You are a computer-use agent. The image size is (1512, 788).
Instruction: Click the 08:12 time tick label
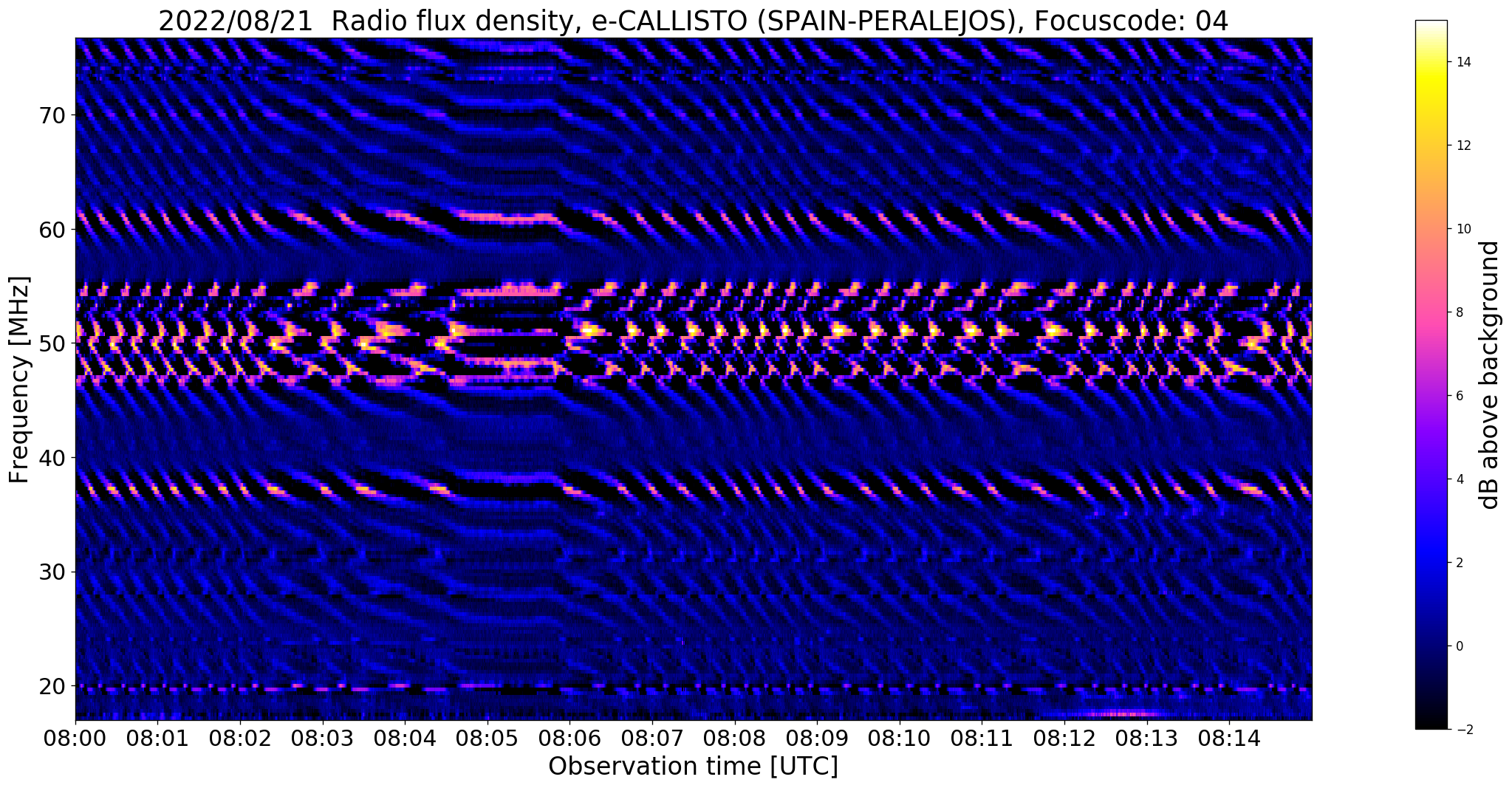(1064, 738)
